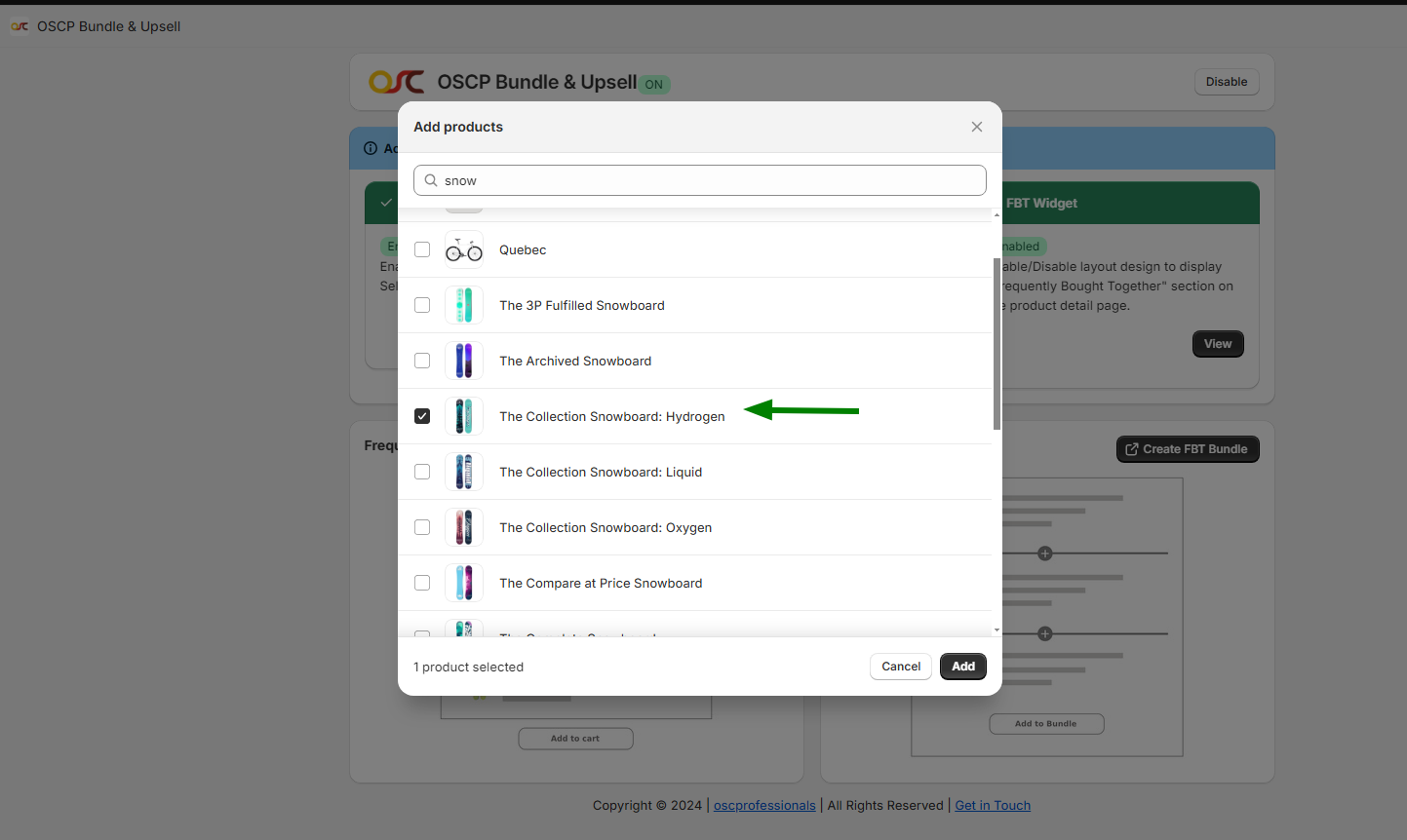Check the Quebec product checkbox

coord(422,250)
